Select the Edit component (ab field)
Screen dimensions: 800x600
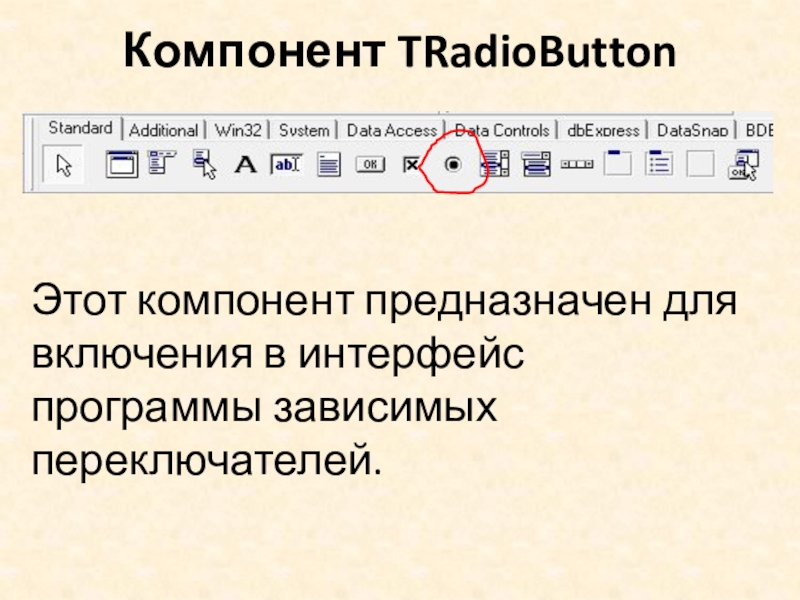click(286, 164)
